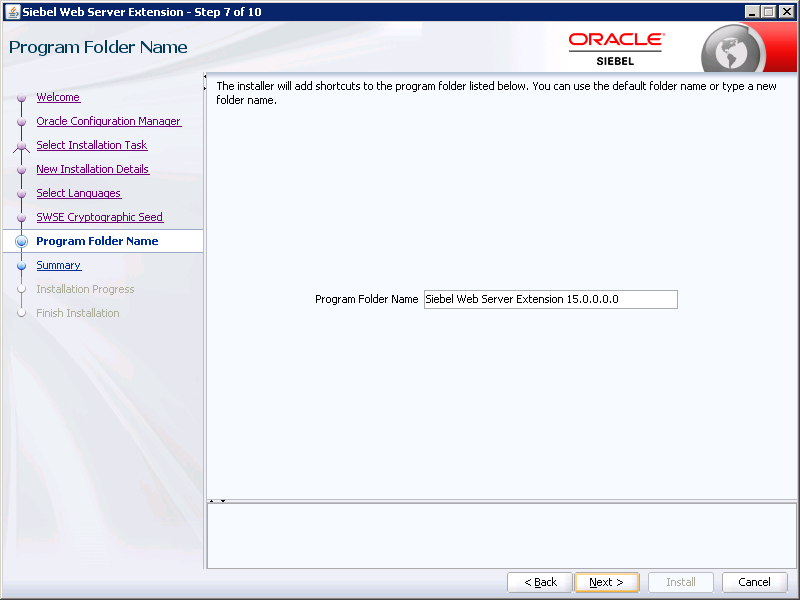Click the Program Folder Name heading

pyautogui.click(x=98, y=47)
